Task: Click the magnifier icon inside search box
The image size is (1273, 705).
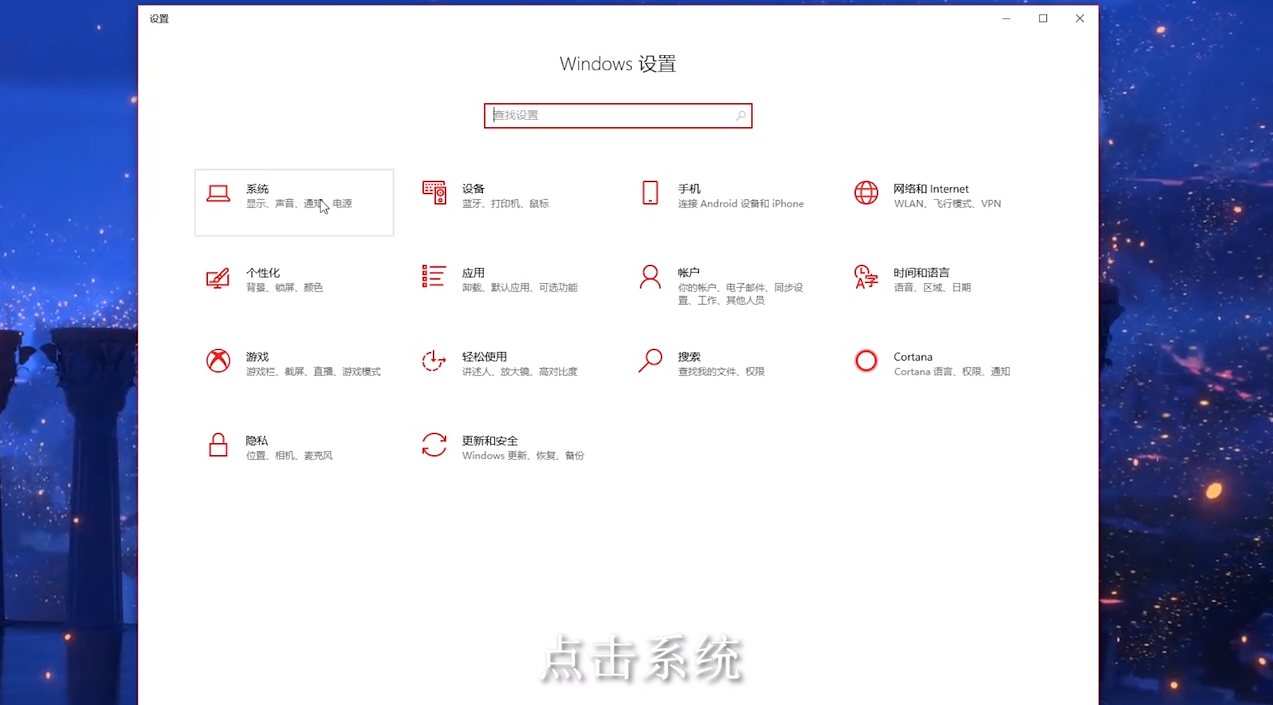Action: tap(741, 116)
